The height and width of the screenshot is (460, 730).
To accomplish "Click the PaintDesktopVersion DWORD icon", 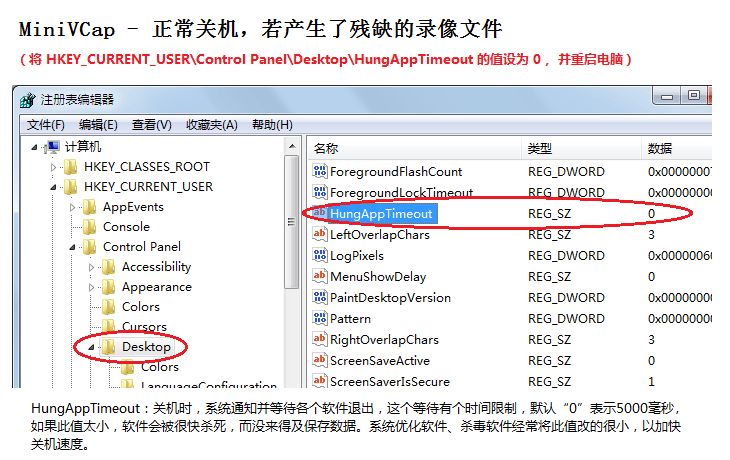I will (320, 298).
